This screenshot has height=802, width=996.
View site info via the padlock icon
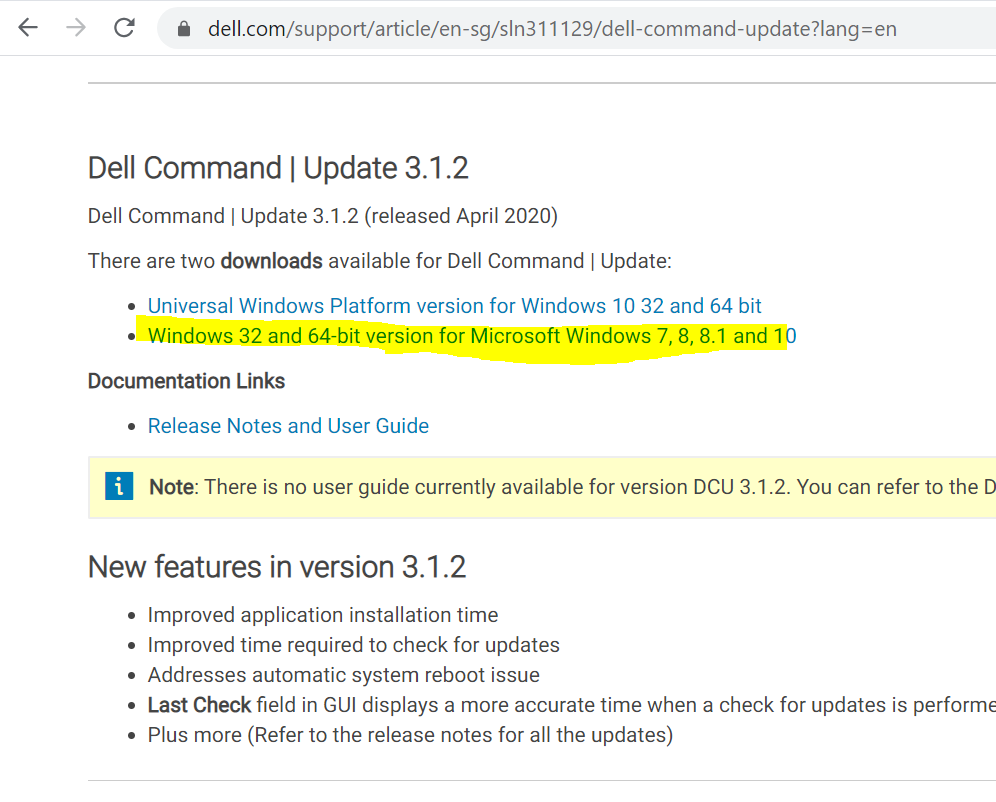pyautogui.click(x=183, y=29)
